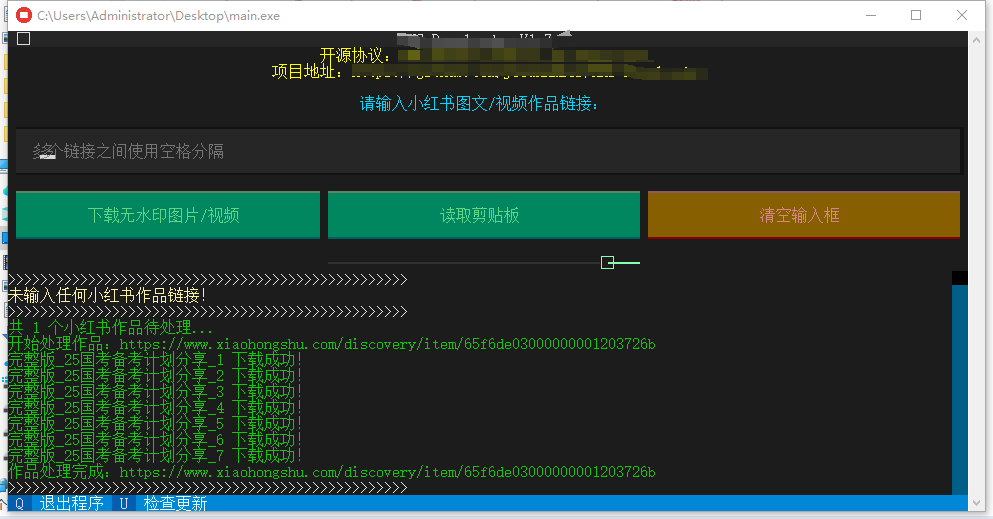This screenshot has width=993, height=519.
Task: Maximize the main.exe window
Action: coord(916,15)
